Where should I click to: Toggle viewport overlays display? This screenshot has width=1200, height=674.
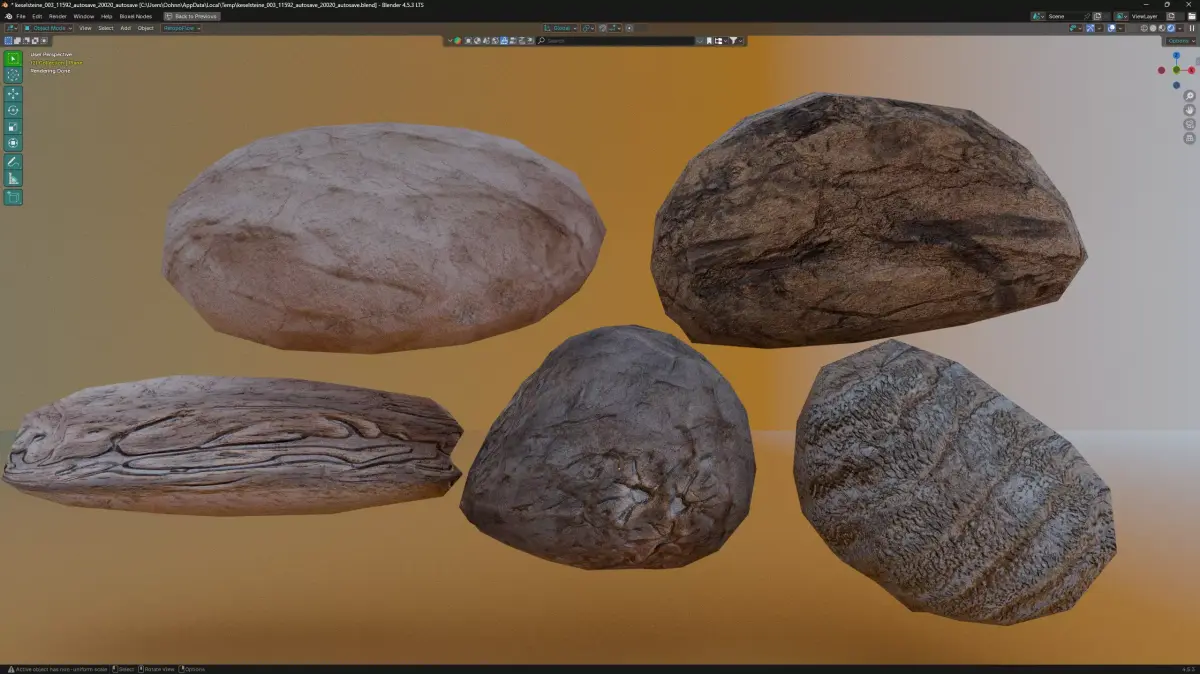tap(1112, 28)
